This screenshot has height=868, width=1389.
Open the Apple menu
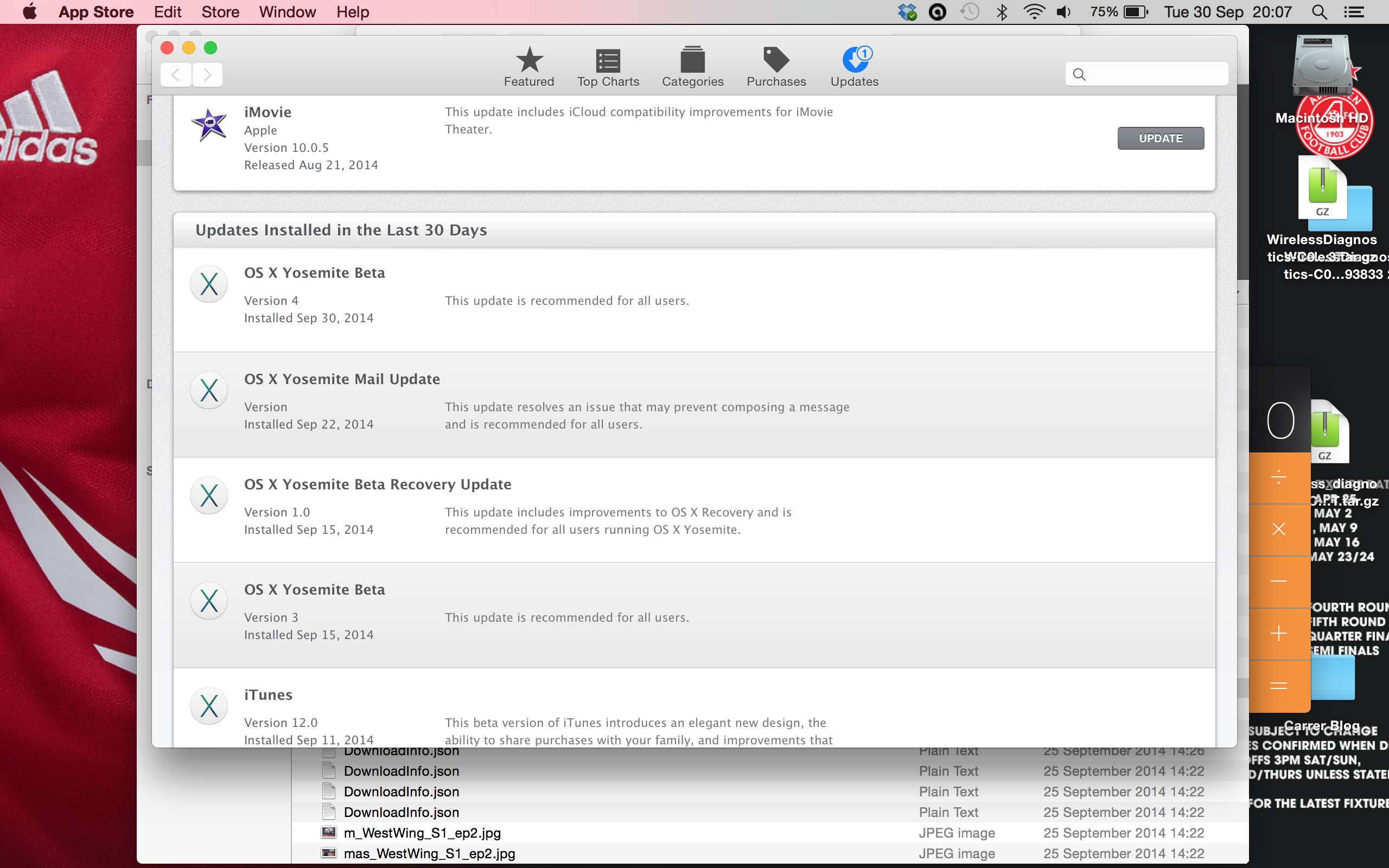pyautogui.click(x=30, y=11)
